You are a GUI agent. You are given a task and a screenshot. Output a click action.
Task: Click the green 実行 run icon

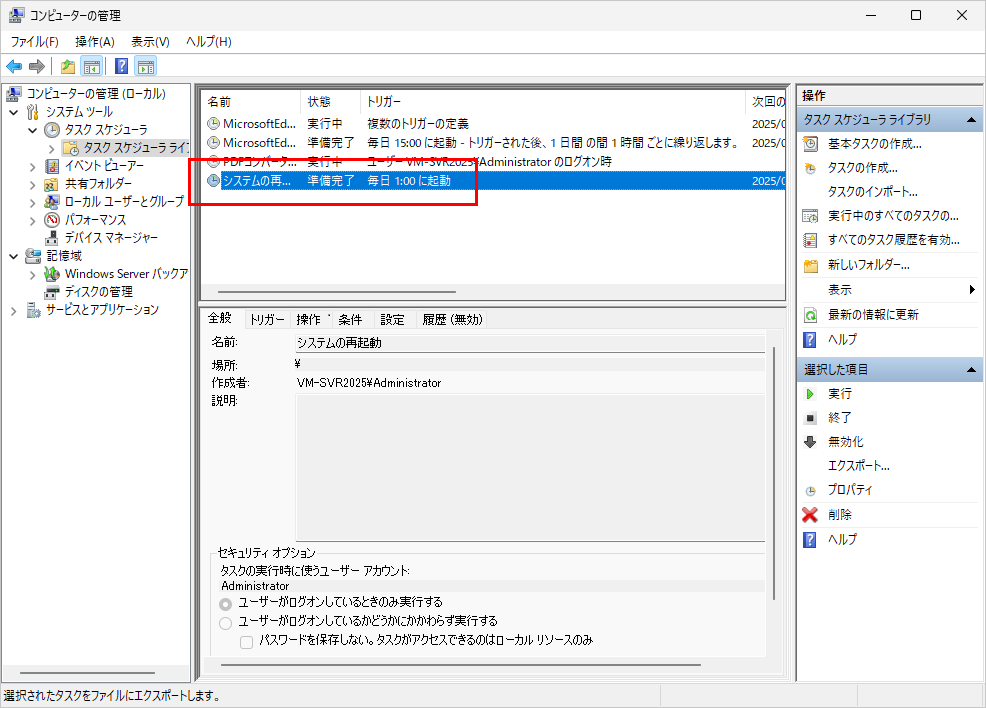pos(810,394)
